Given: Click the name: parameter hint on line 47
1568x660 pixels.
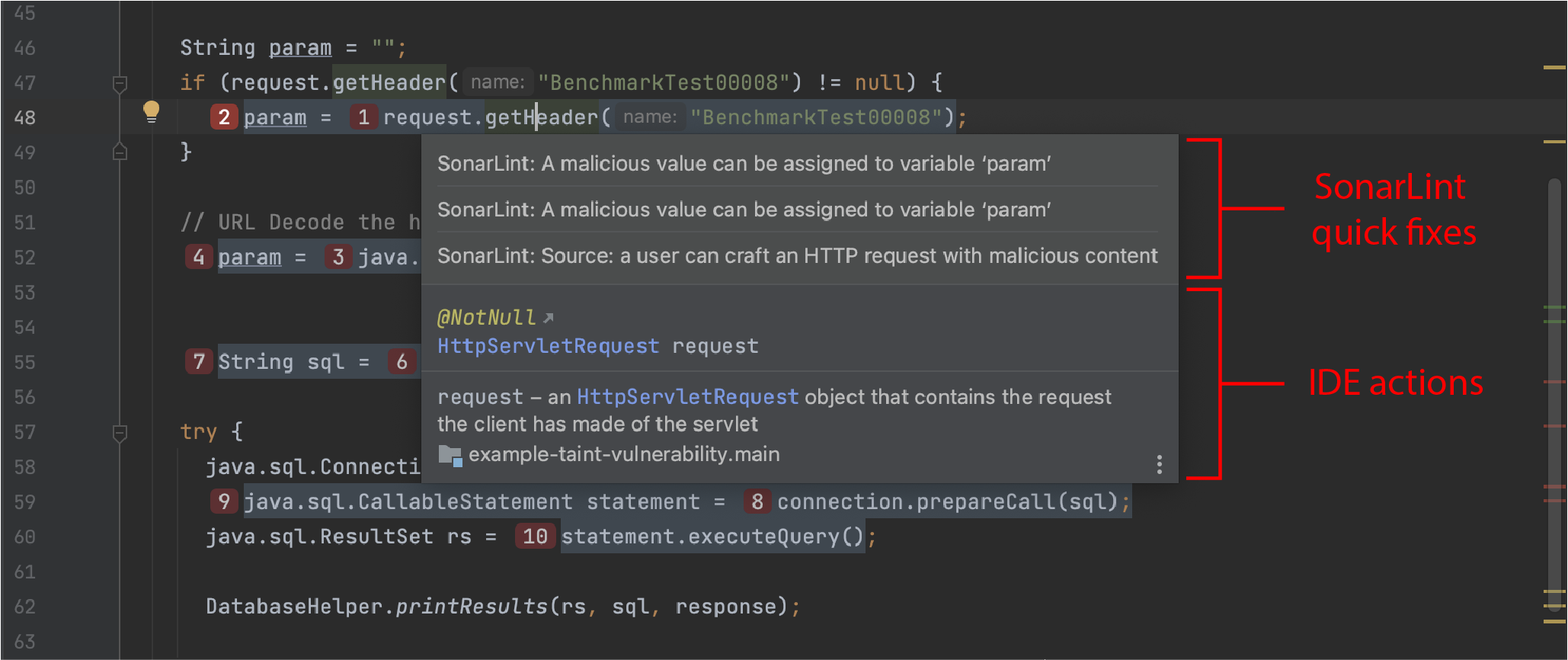Looking at the screenshot, I should [x=498, y=82].
